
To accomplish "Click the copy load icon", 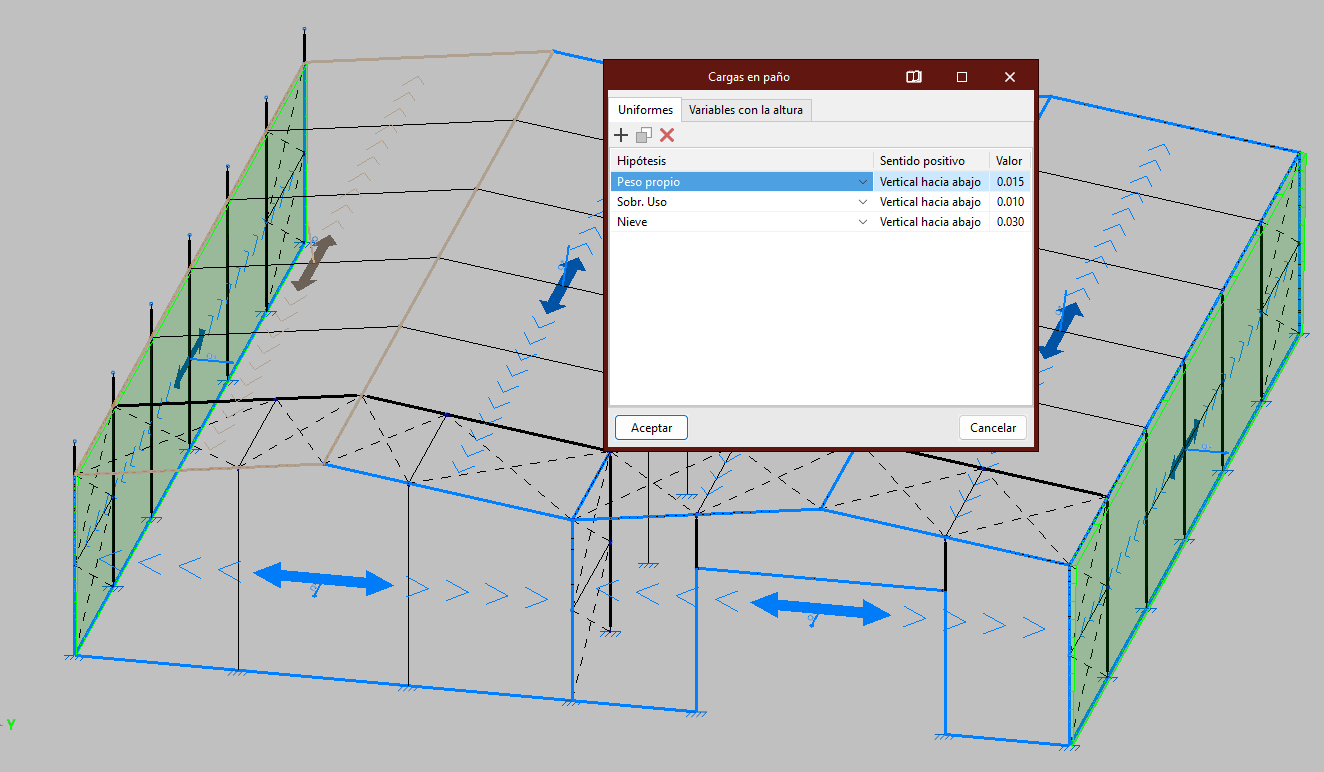I will click(644, 135).
